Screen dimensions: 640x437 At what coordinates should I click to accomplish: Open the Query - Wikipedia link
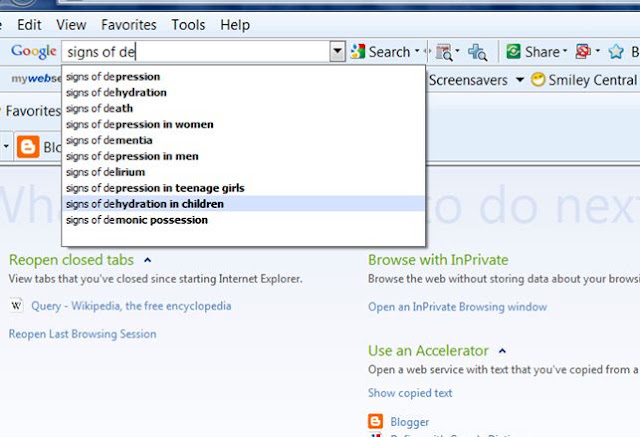tap(131, 306)
